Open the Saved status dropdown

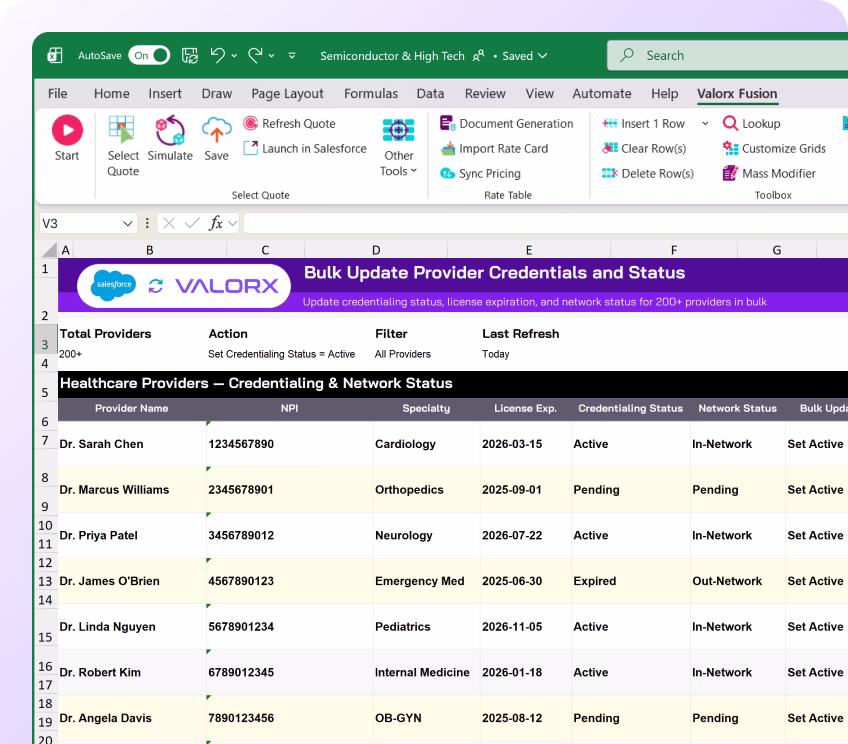[x=525, y=56]
